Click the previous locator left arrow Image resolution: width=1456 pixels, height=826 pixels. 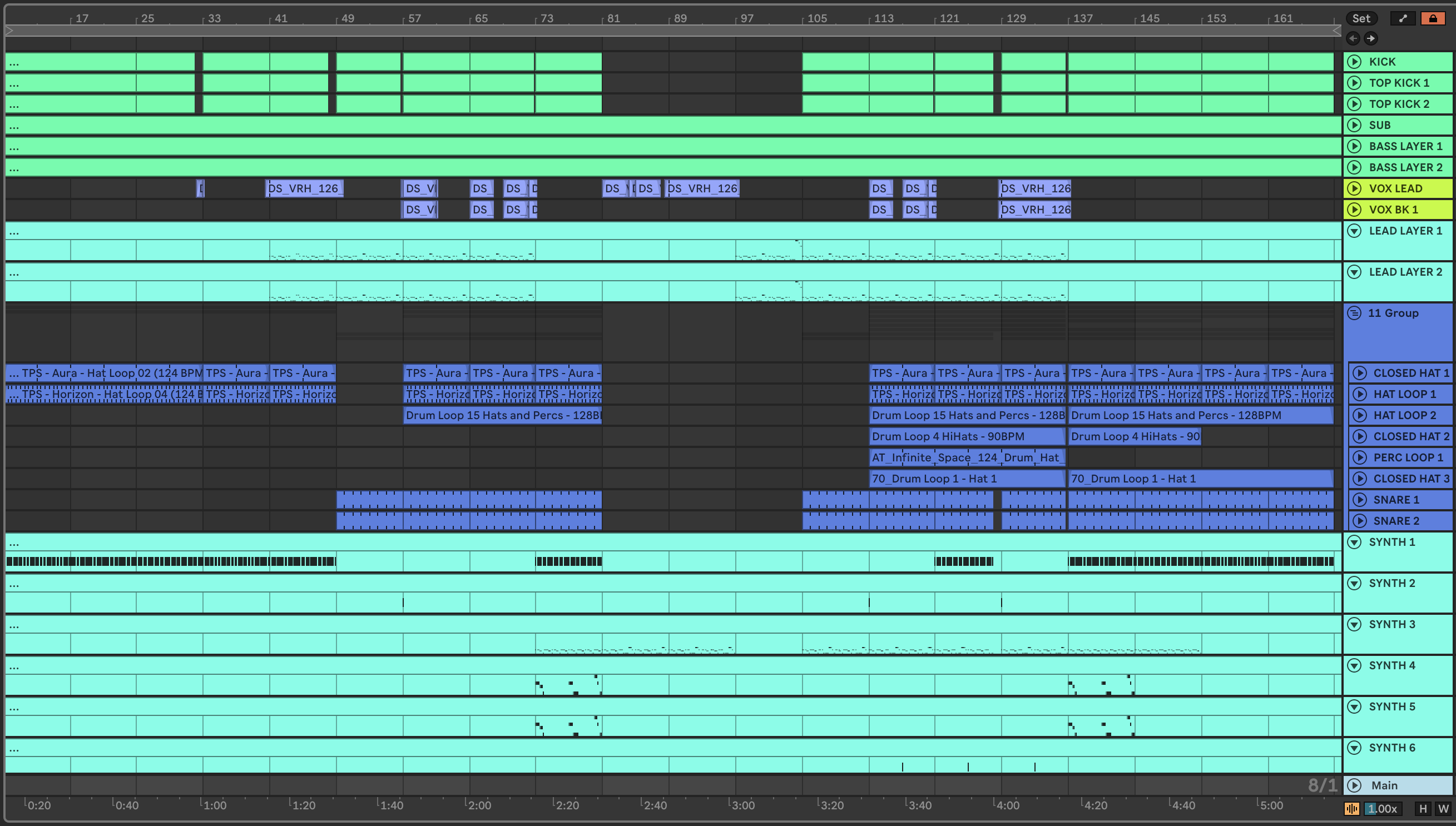1353,38
